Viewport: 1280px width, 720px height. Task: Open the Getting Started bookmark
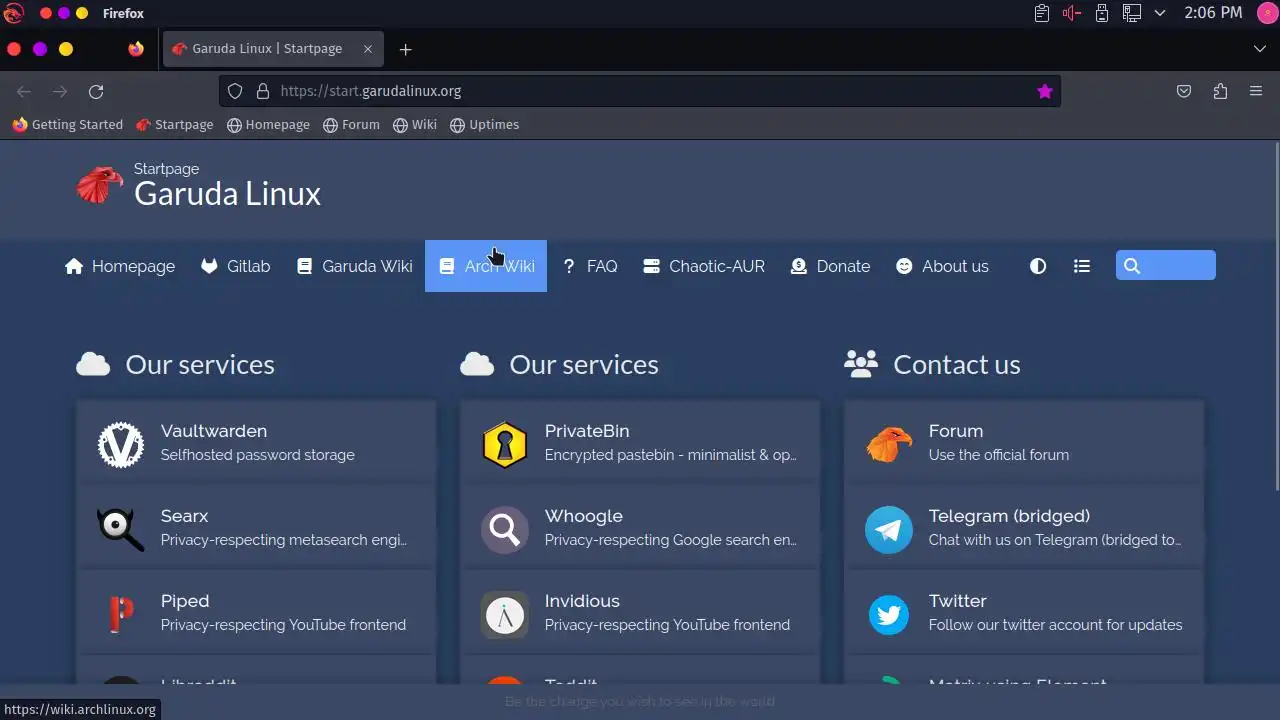68,125
